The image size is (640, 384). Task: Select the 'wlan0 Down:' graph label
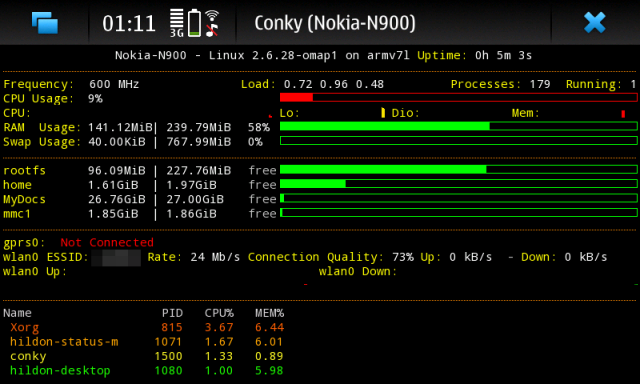(358, 272)
